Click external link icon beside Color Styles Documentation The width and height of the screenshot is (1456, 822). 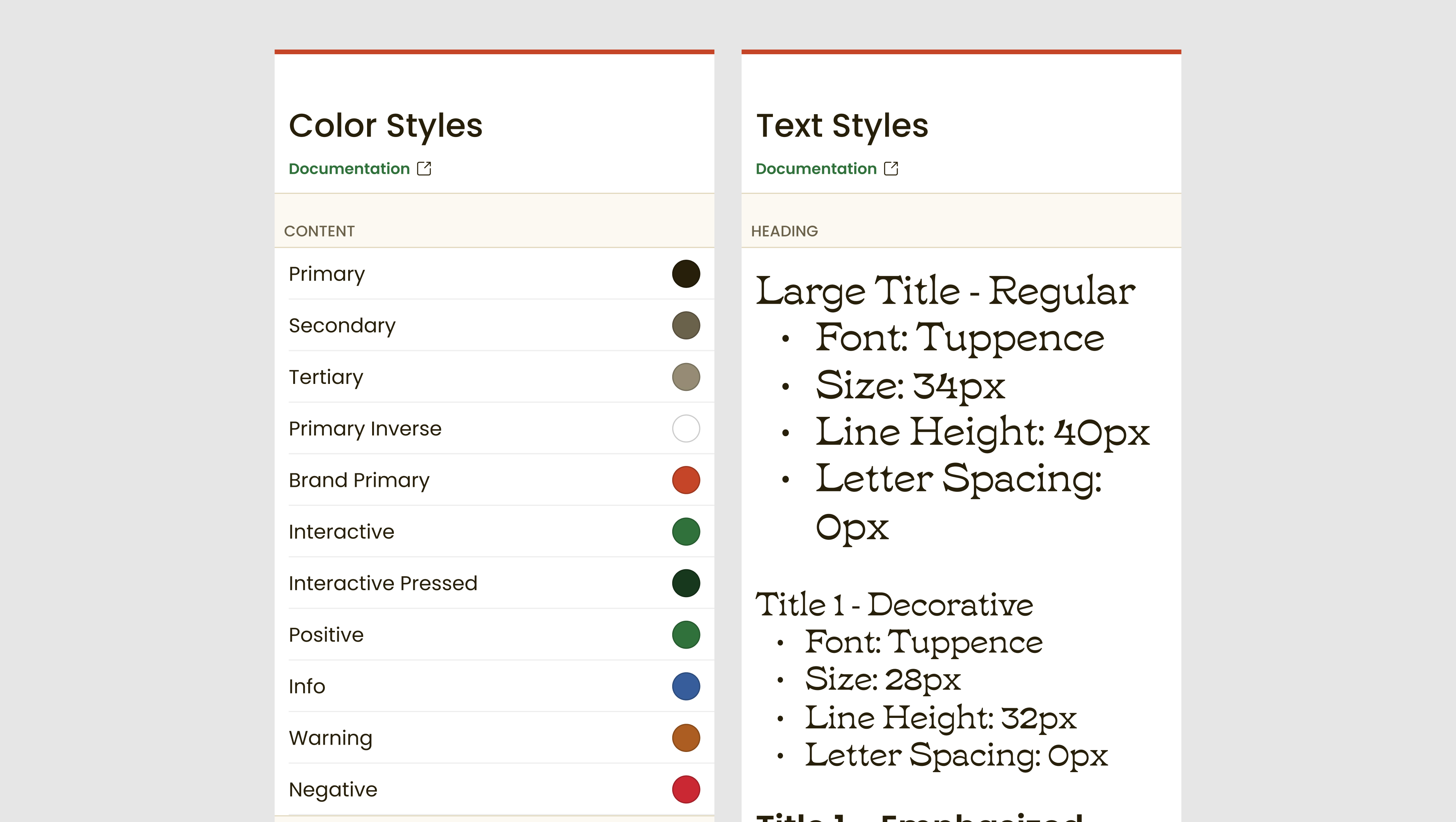(424, 168)
